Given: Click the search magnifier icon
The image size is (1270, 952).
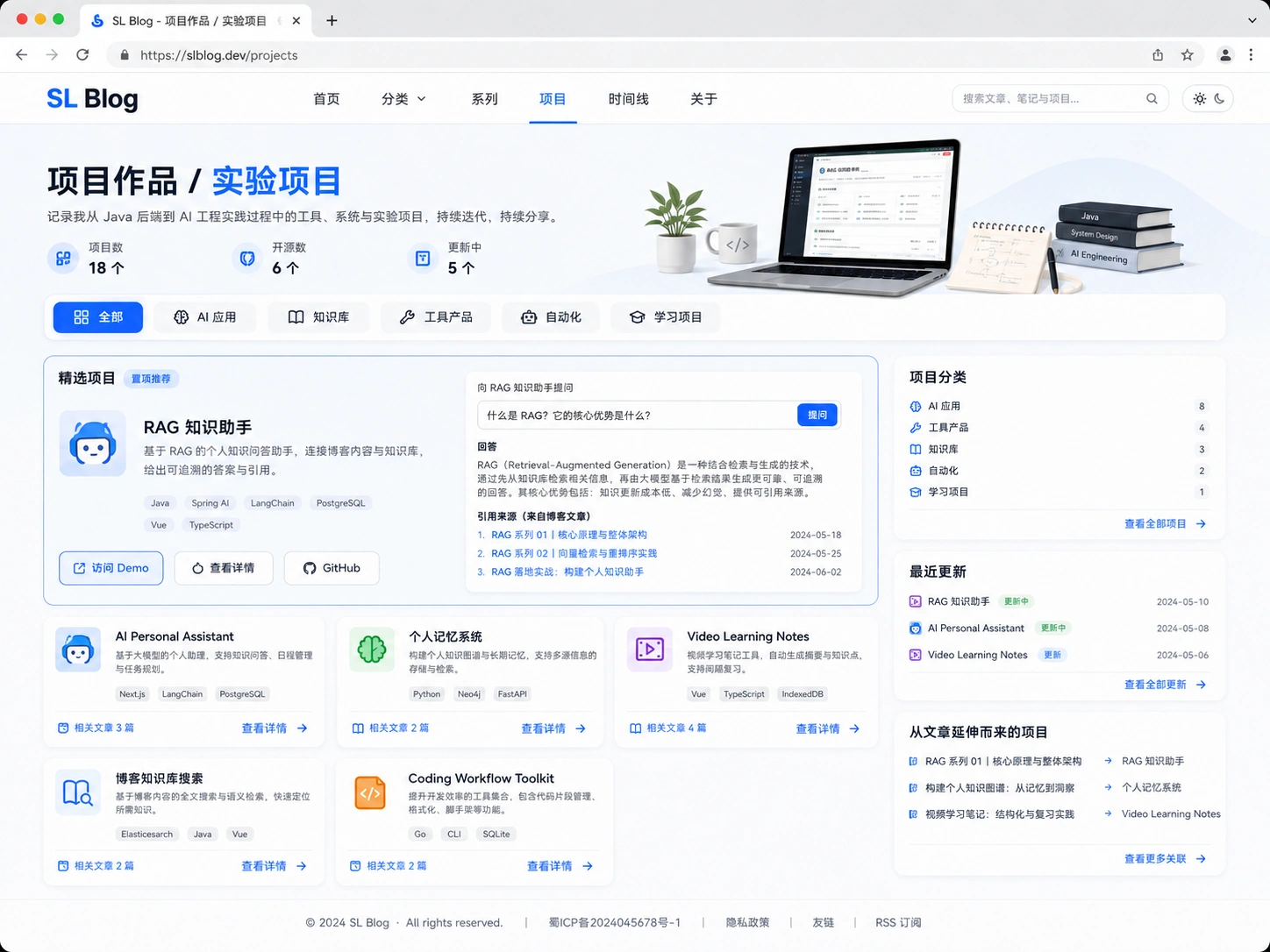Looking at the screenshot, I should (x=1152, y=99).
